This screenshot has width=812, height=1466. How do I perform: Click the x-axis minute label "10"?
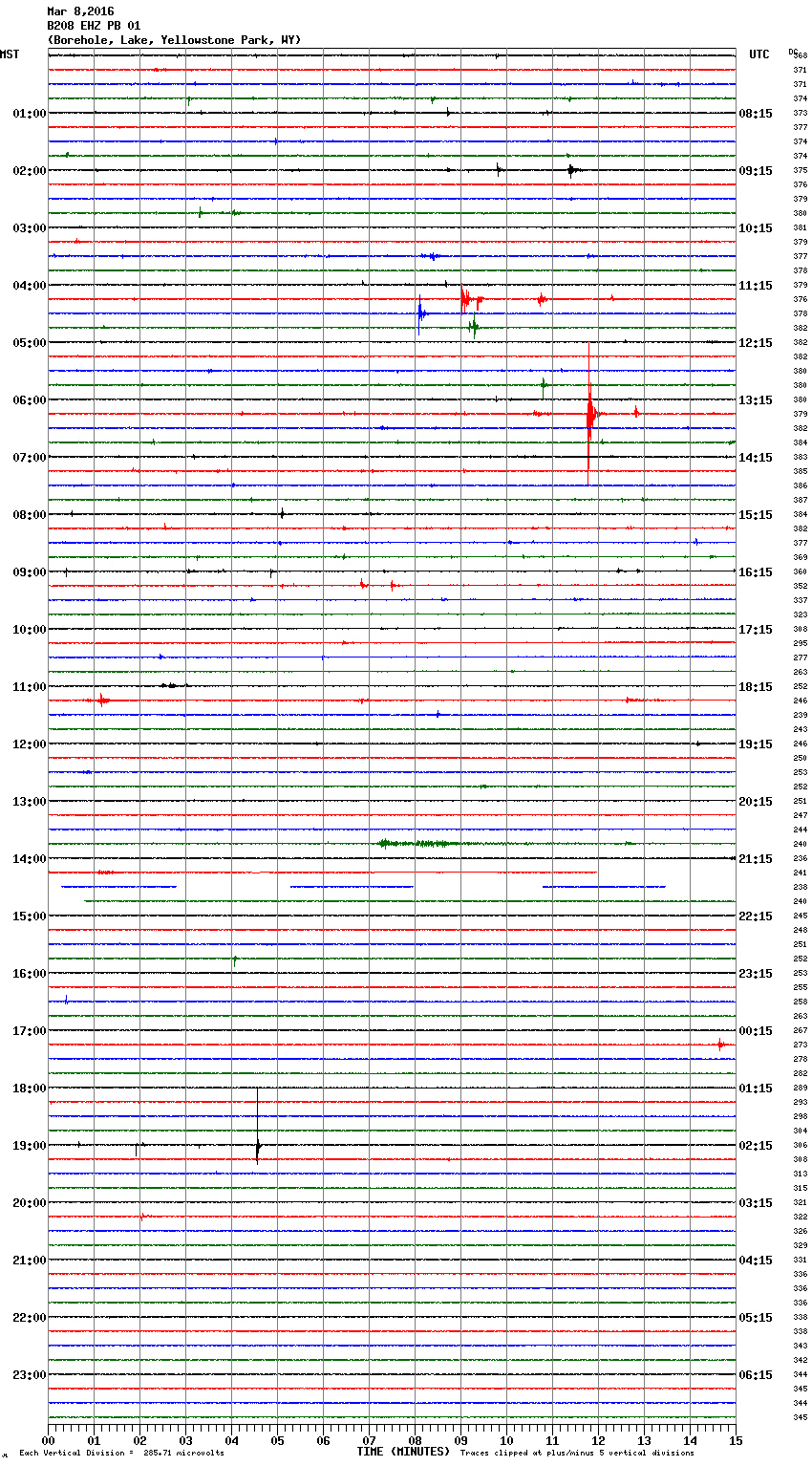tap(506, 1440)
